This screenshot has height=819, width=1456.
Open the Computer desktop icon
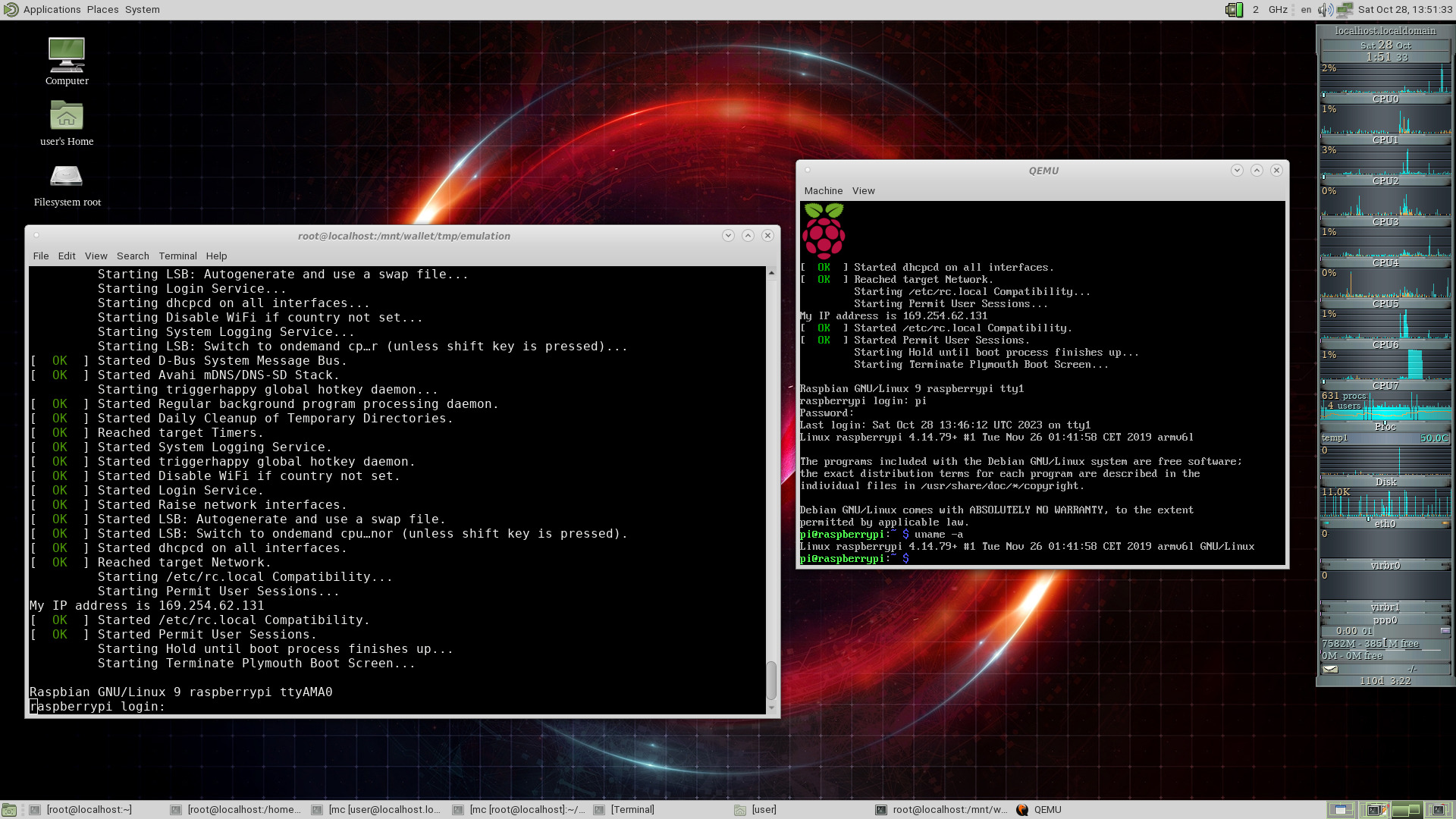67,55
